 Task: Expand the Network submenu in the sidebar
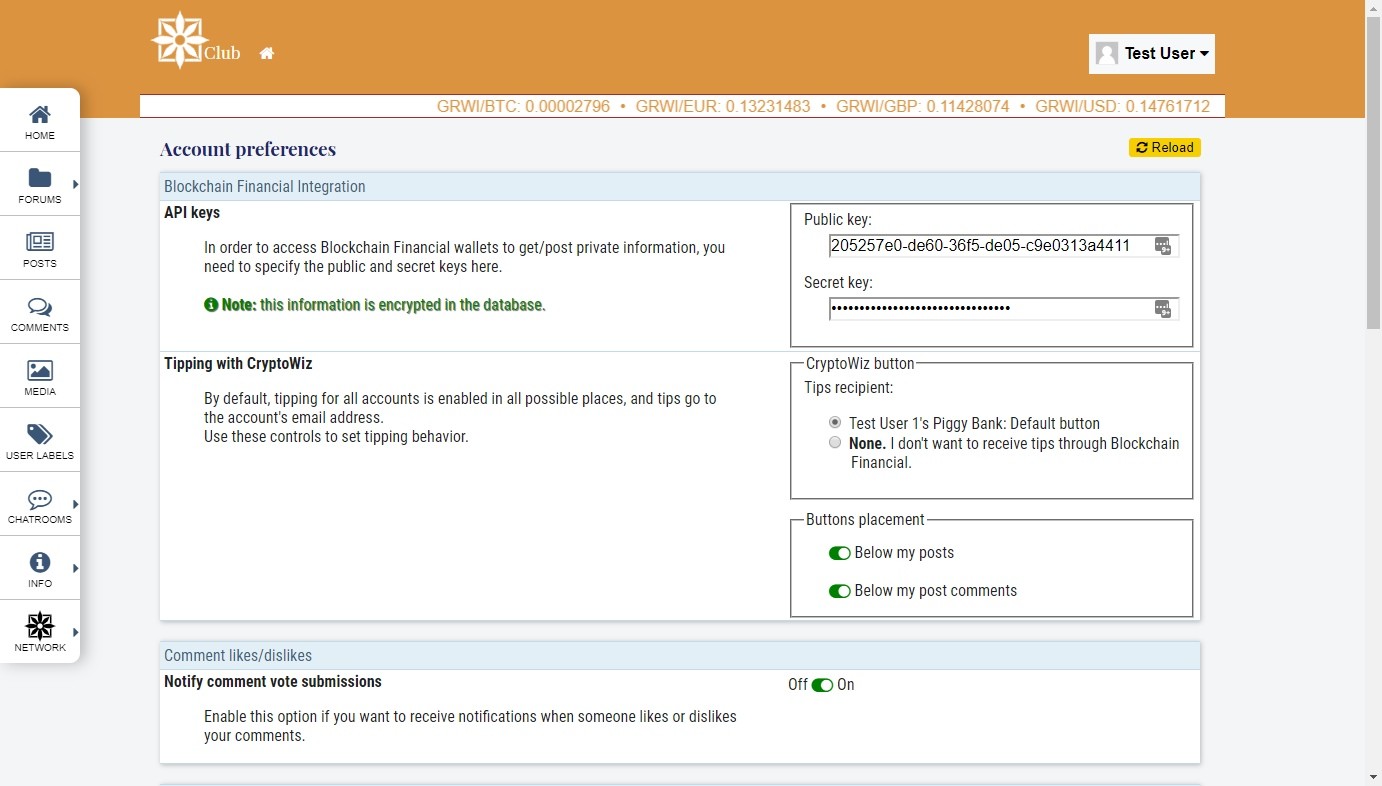coord(75,632)
